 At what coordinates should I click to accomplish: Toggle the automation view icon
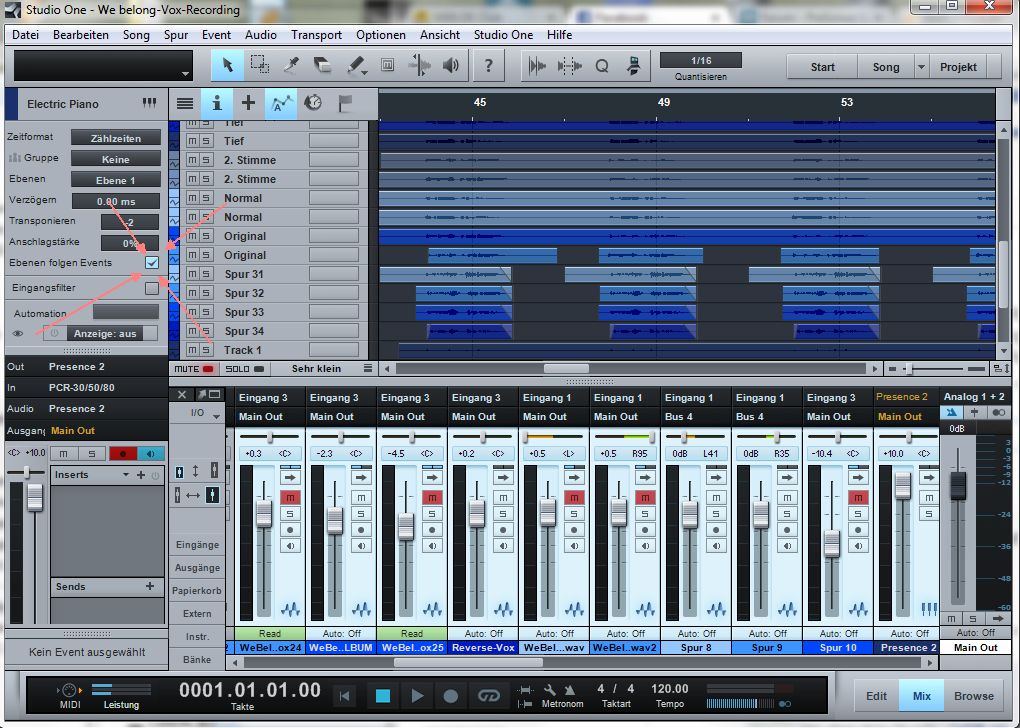281,103
